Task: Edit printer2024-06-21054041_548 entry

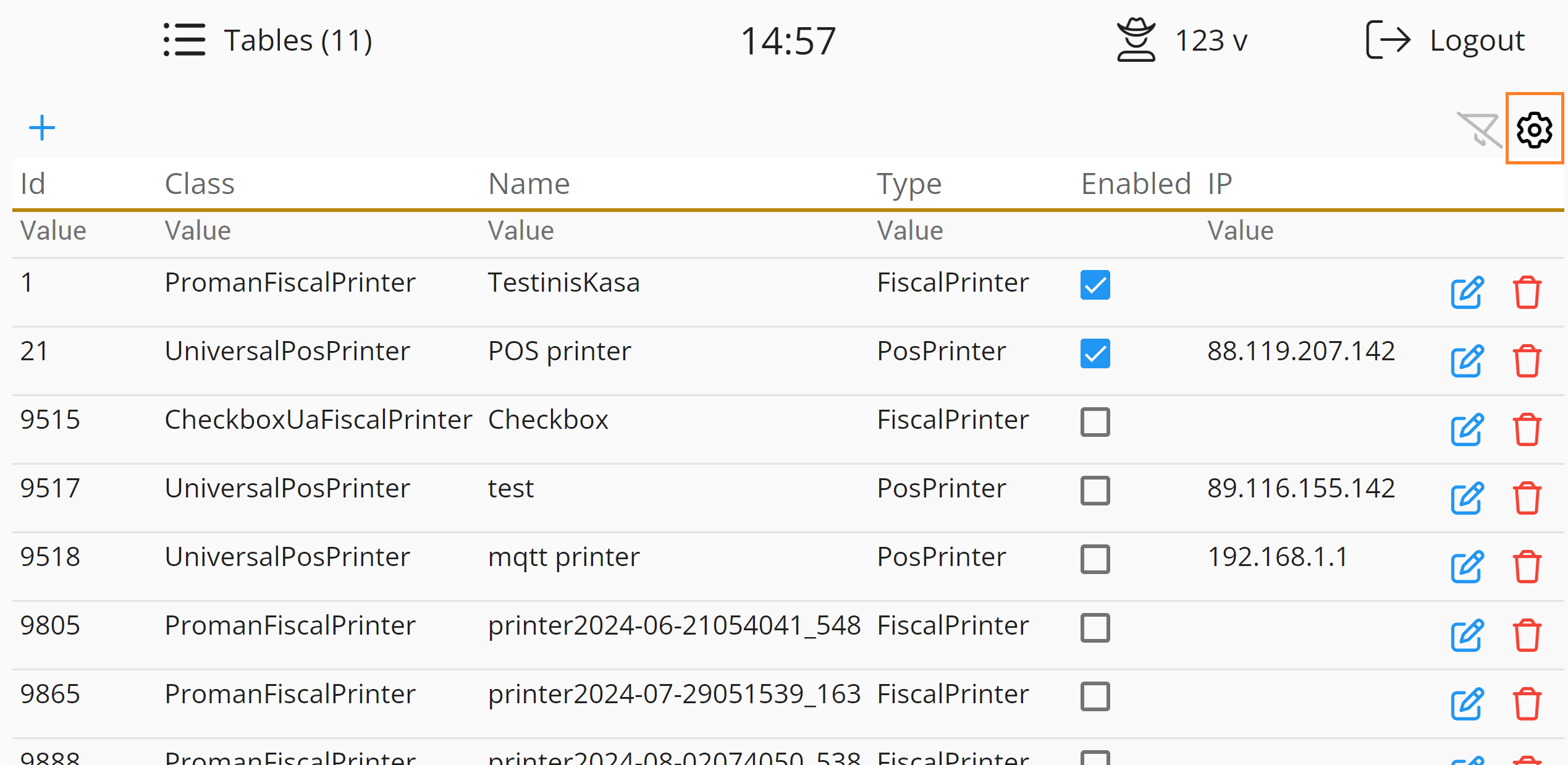Action: pyautogui.click(x=1467, y=635)
